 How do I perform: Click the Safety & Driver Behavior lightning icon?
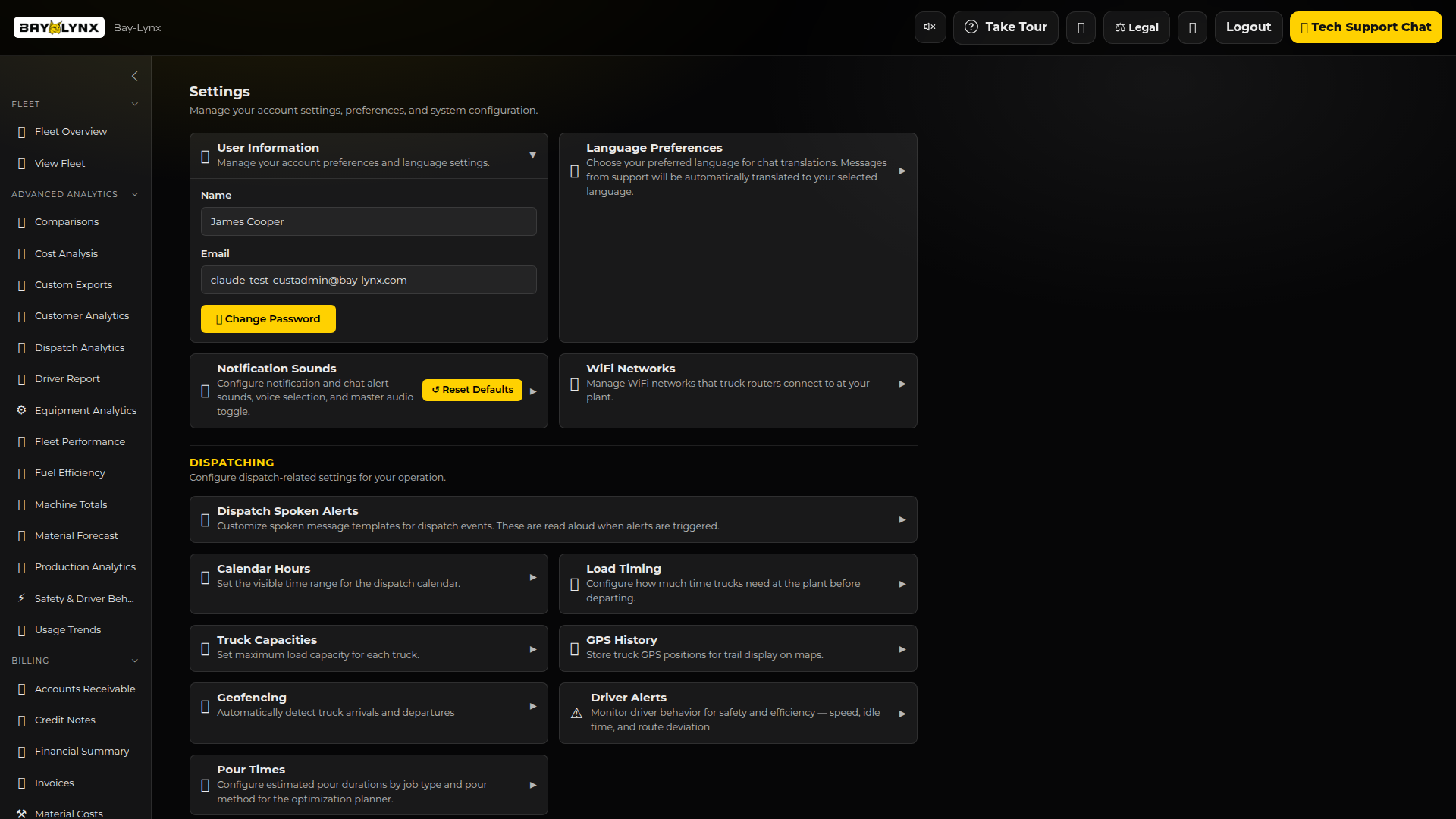coord(21,598)
